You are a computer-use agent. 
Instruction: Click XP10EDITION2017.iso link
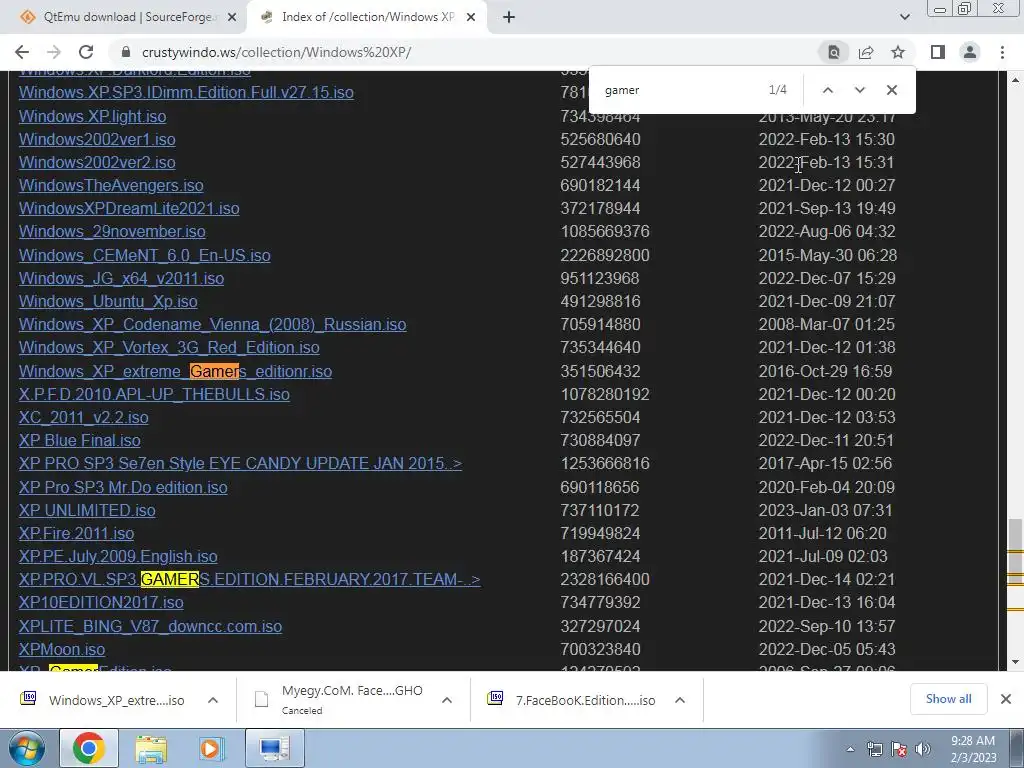pyautogui.click(x=101, y=602)
